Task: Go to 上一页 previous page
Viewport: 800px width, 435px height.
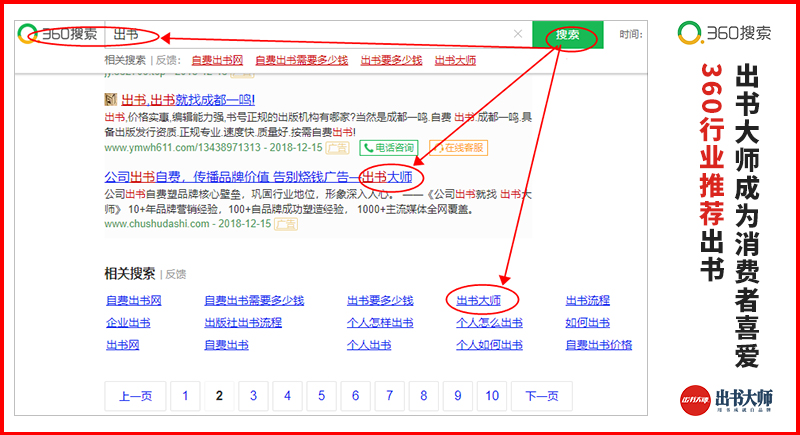Action: point(135,396)
